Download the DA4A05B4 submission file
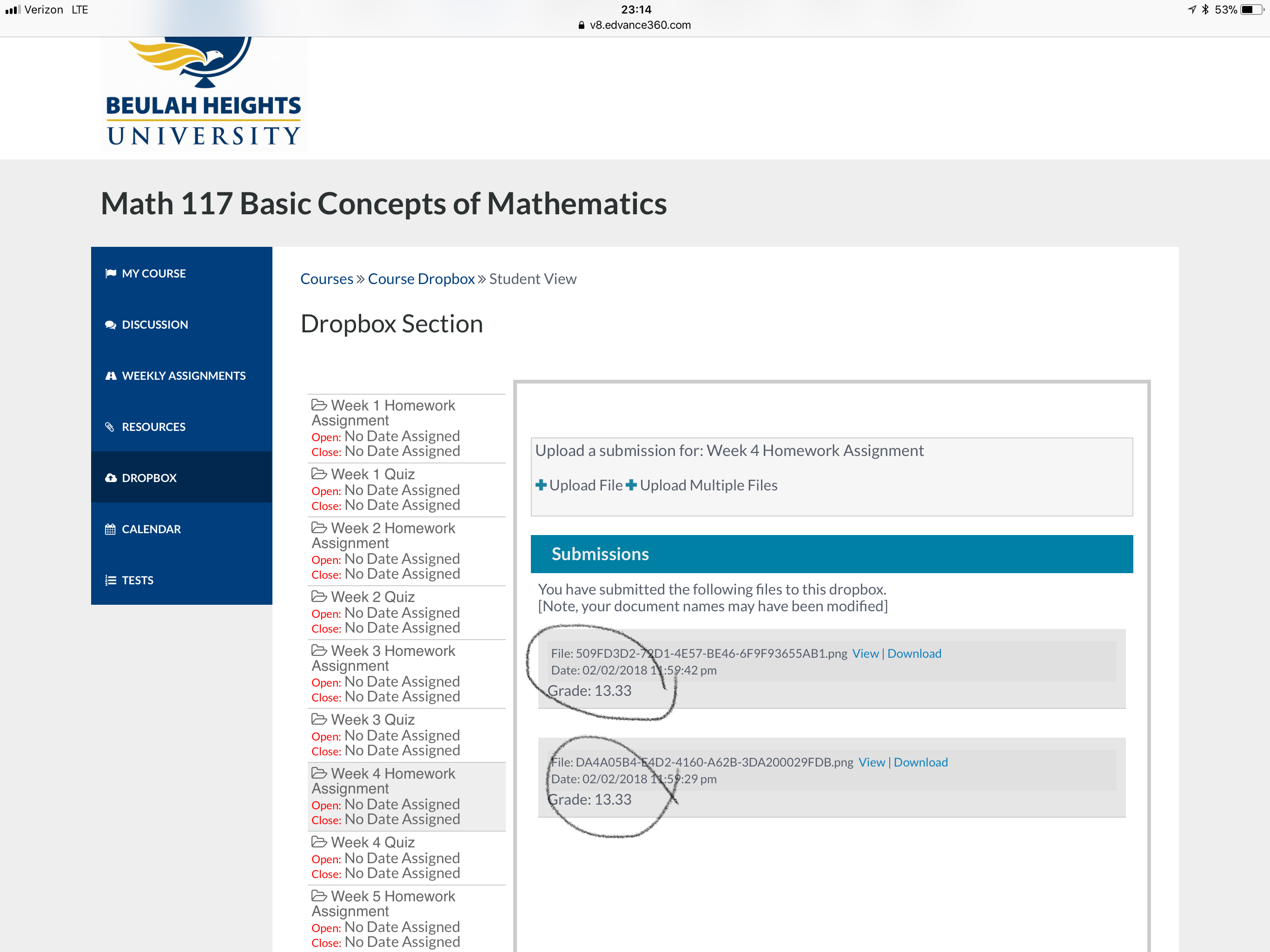This screenshot has height=952, width=1270. [x=920, y=762]
